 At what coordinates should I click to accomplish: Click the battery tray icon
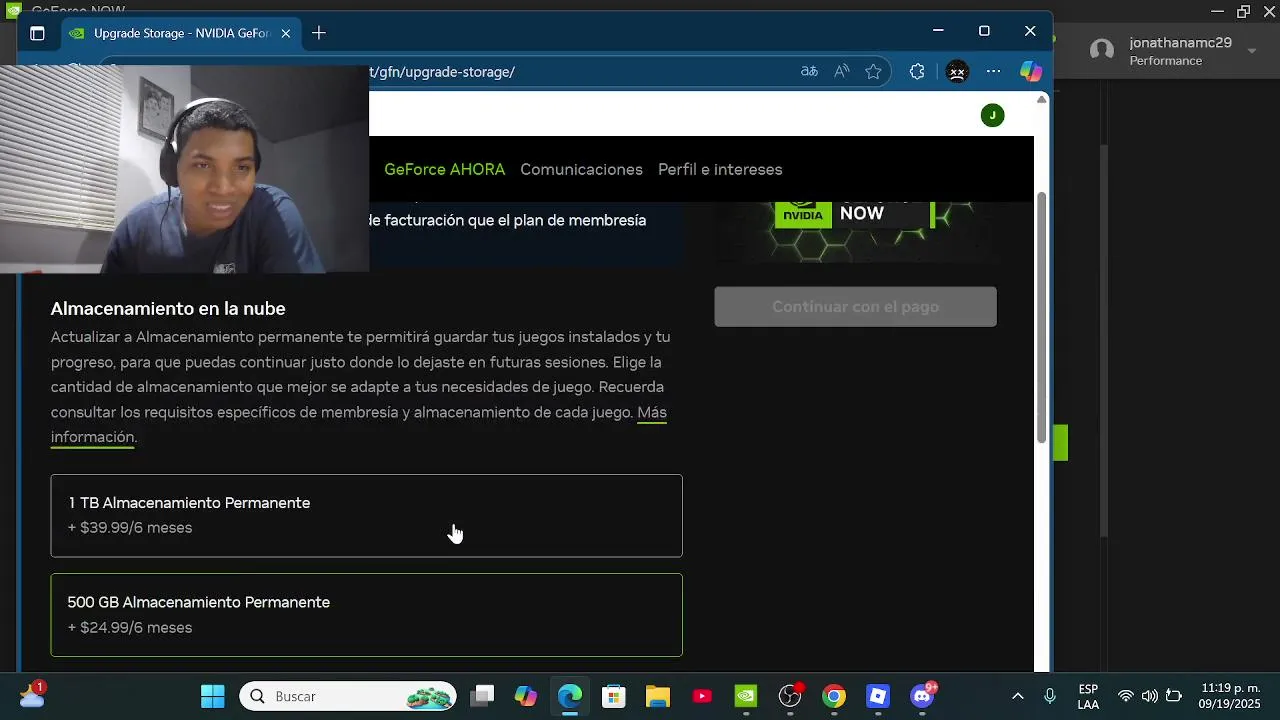pyautogui.click(x=1174, y=696)
